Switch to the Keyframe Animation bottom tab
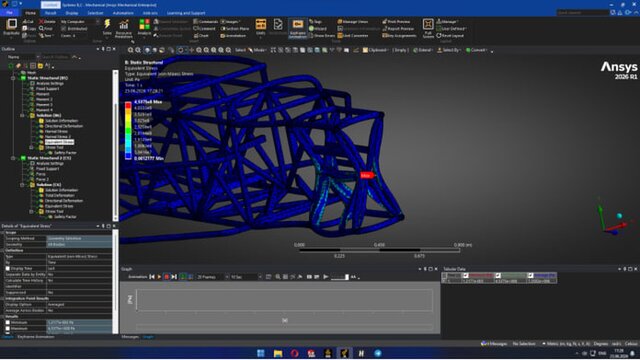Viewport: 640px width, 360px height. tap(36, 337)
